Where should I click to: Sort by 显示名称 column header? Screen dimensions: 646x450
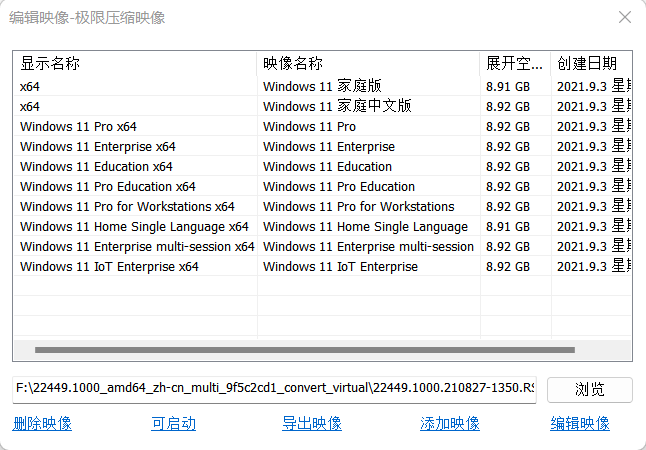tap(135, 63)
